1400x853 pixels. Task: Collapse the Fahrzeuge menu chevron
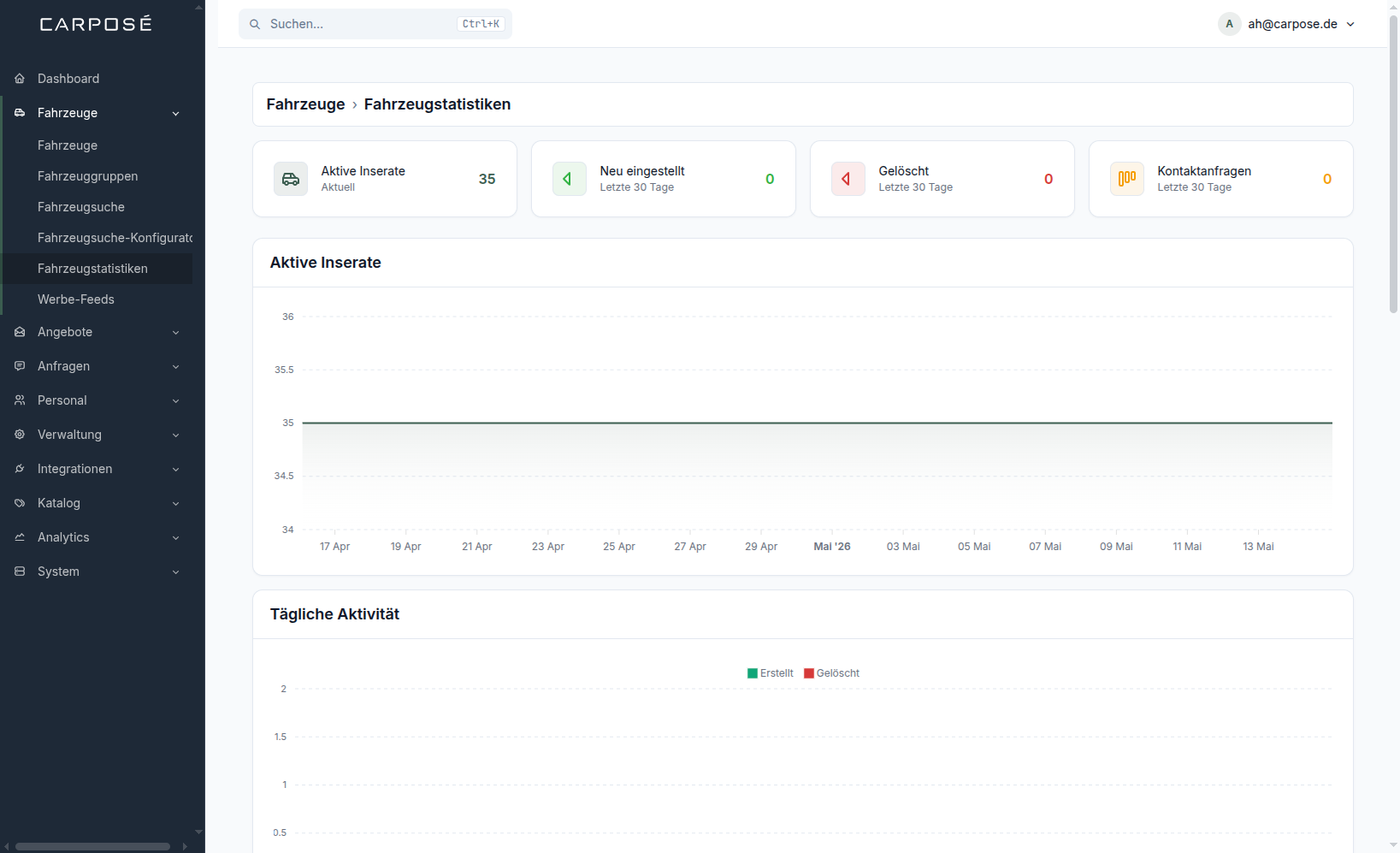(x=176, y=113)
